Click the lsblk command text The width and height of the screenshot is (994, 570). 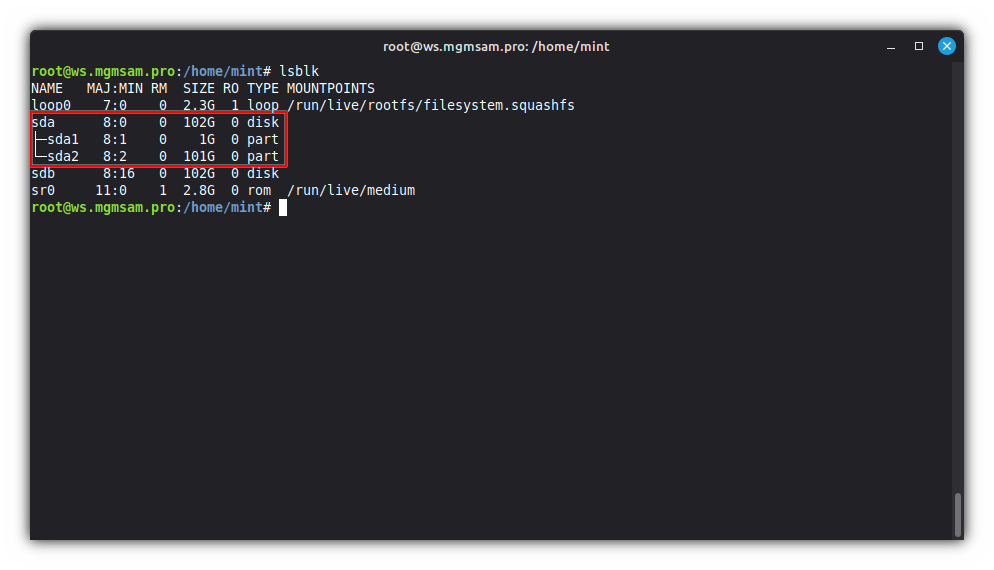[x=299, y=71]
